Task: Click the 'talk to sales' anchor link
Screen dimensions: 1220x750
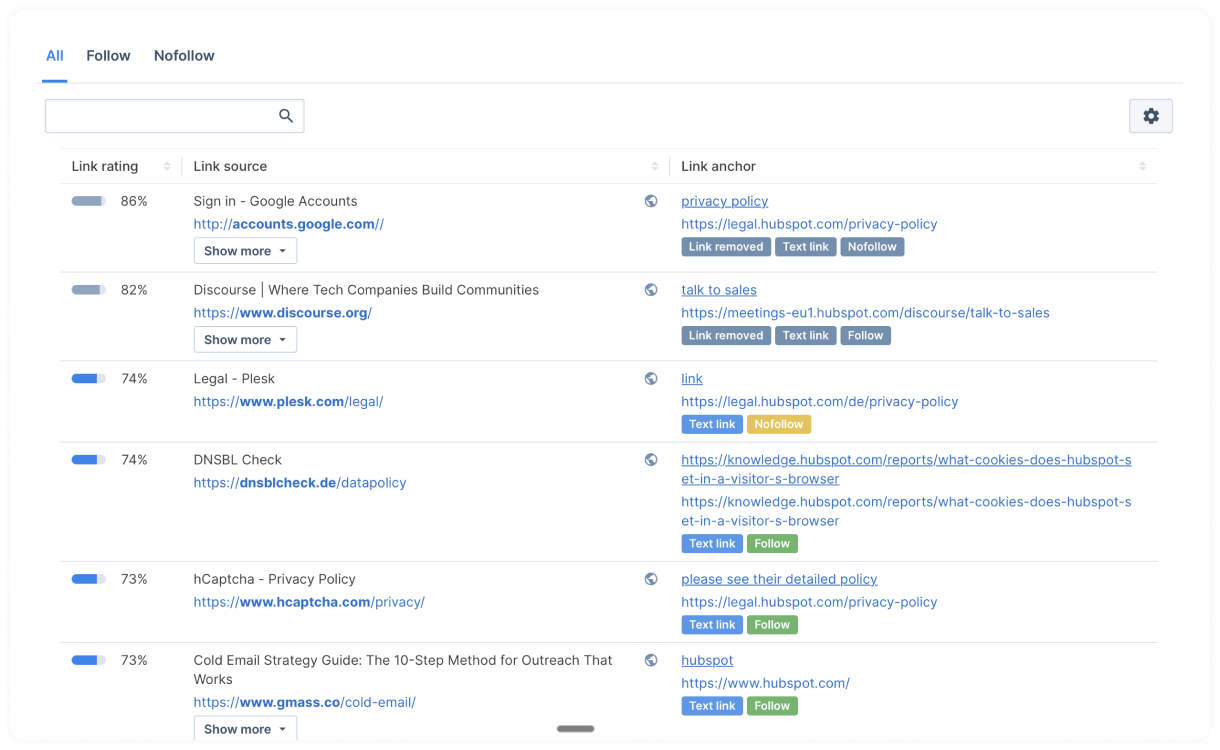Action: pyautogui.click(x=719, y=290)
